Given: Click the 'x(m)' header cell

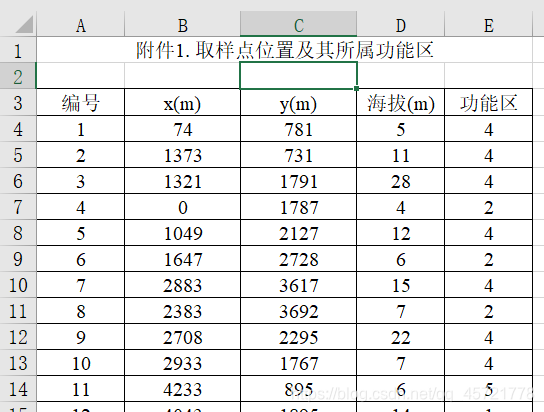Looking at the screenshot, I should [182, 102].
